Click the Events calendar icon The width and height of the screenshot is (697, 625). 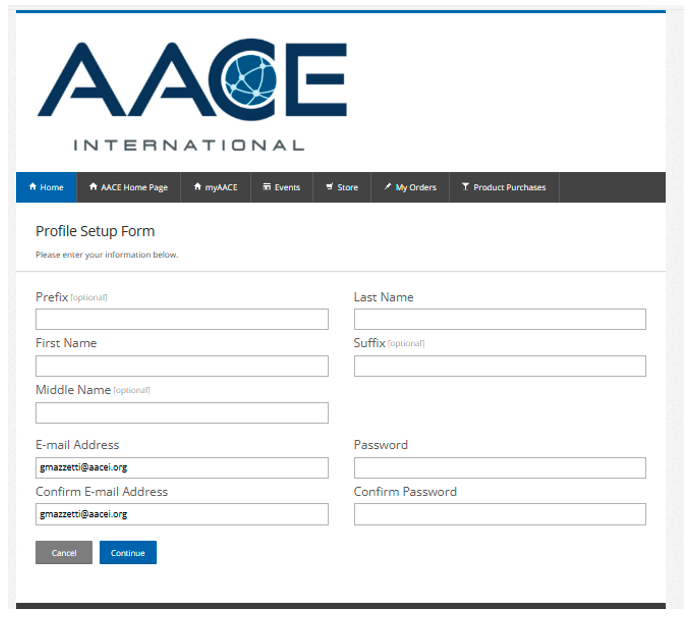point(267,187)
